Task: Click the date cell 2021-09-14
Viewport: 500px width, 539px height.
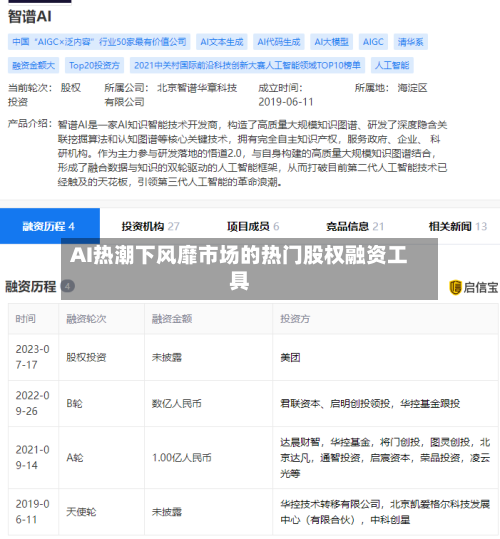Action: point(33,458)
